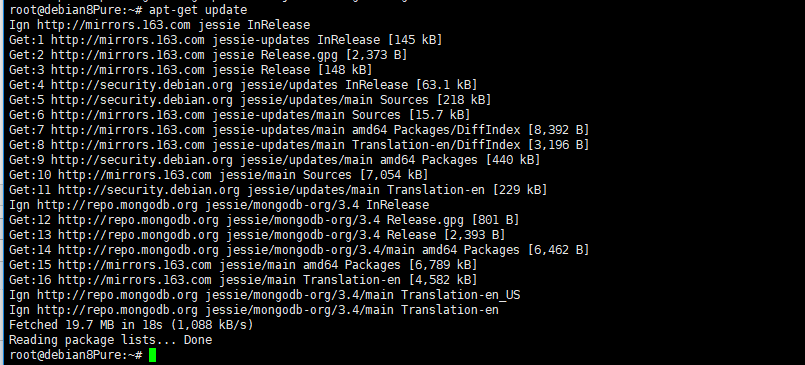Click the green terminal cursor block
805x365 pixels.
[x=152, y=355]
